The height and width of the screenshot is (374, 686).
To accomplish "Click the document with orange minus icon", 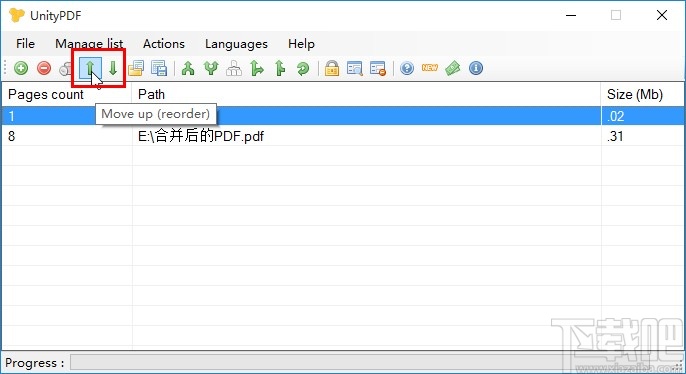I will pos(378,68).
